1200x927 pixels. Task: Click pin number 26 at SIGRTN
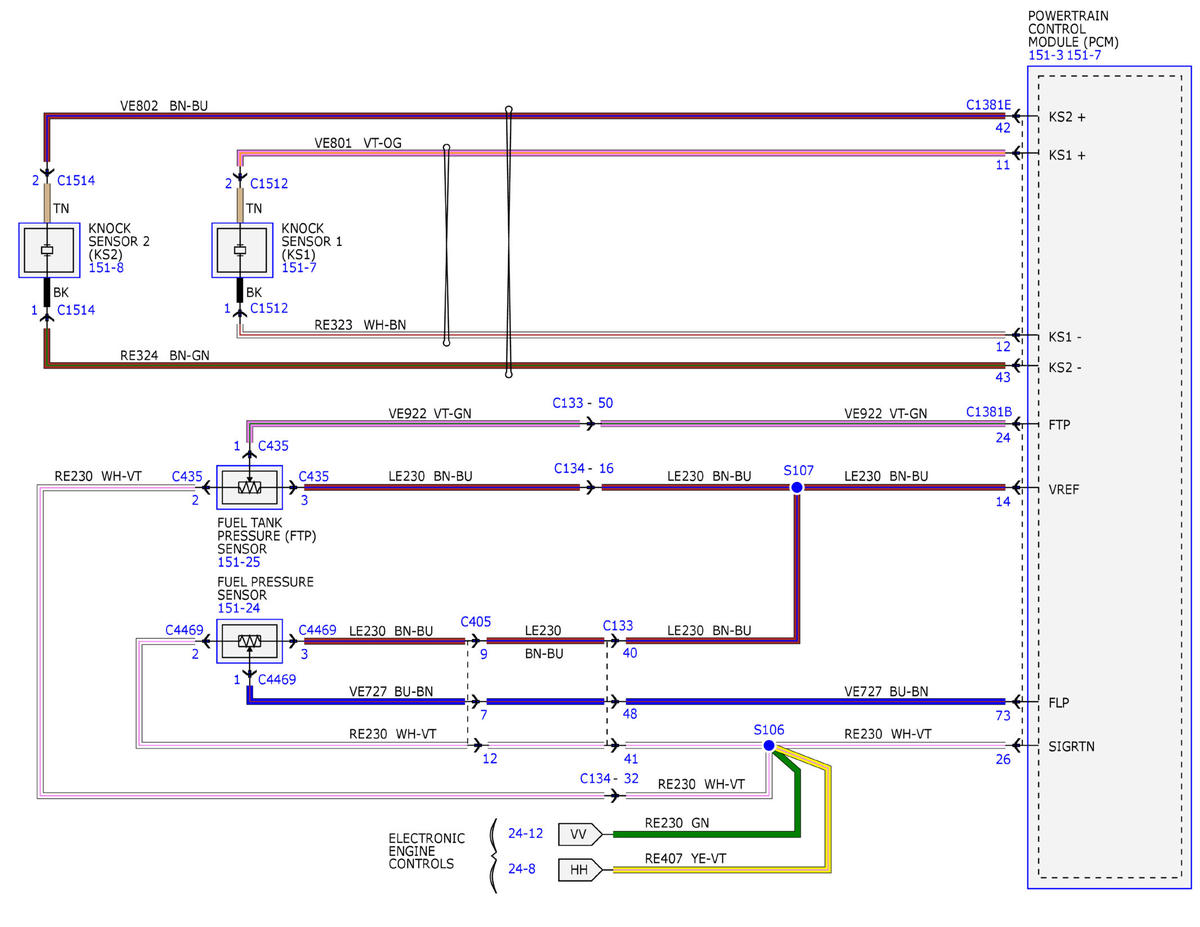1003,759
